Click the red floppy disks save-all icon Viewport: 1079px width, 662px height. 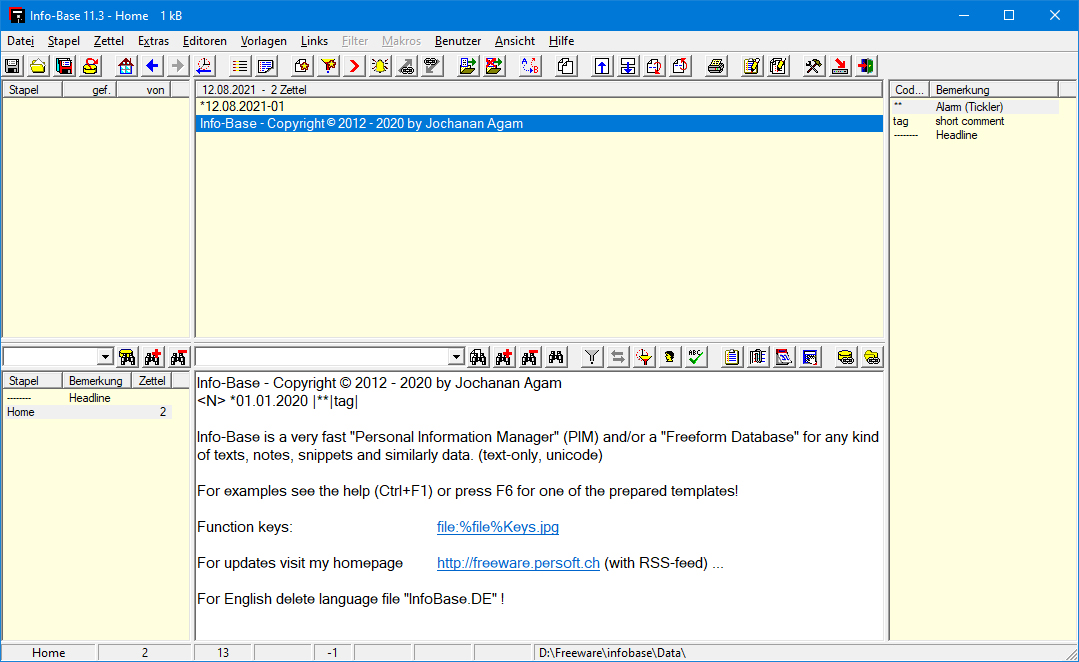click(65, 66)
